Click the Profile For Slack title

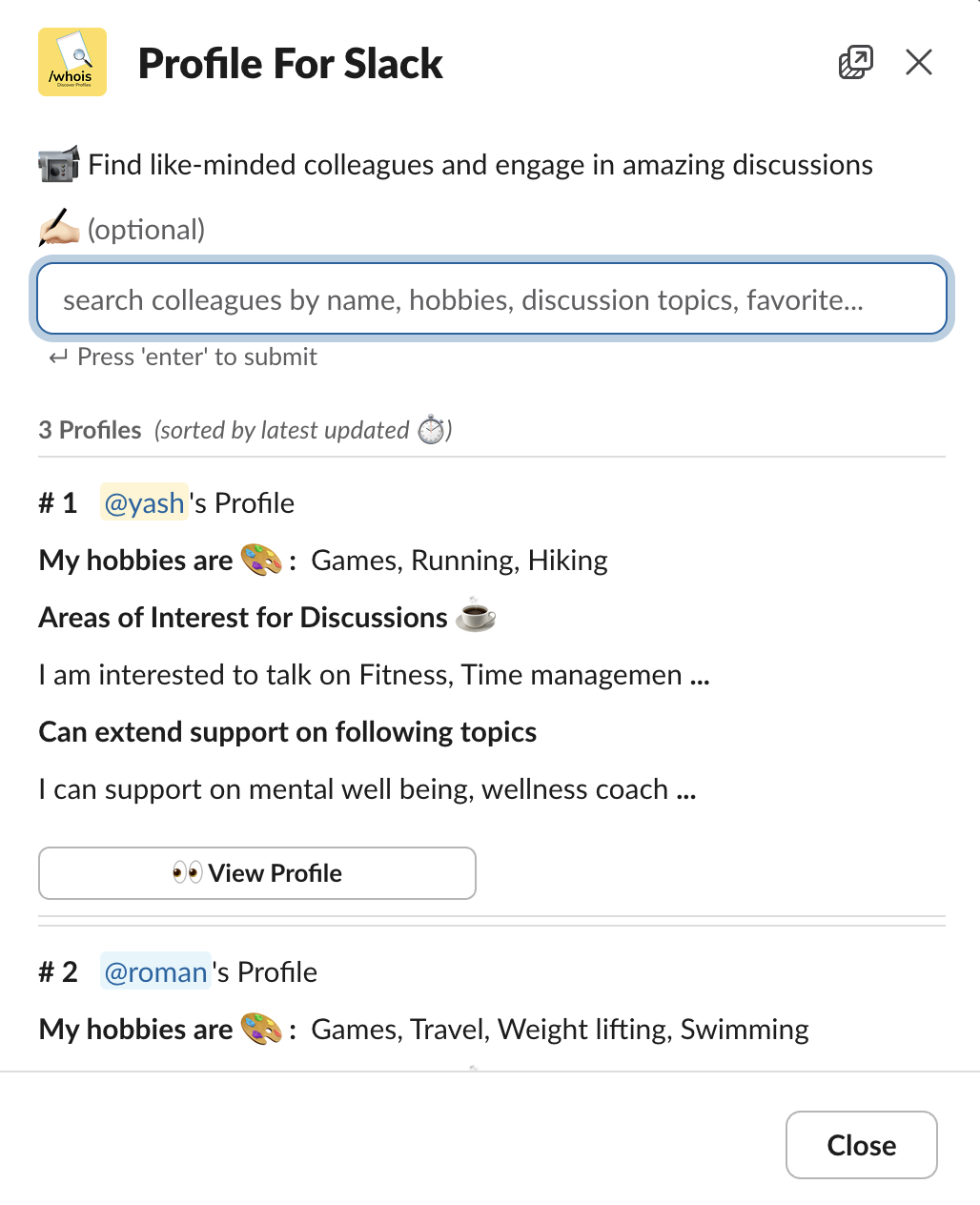(291, 63)
